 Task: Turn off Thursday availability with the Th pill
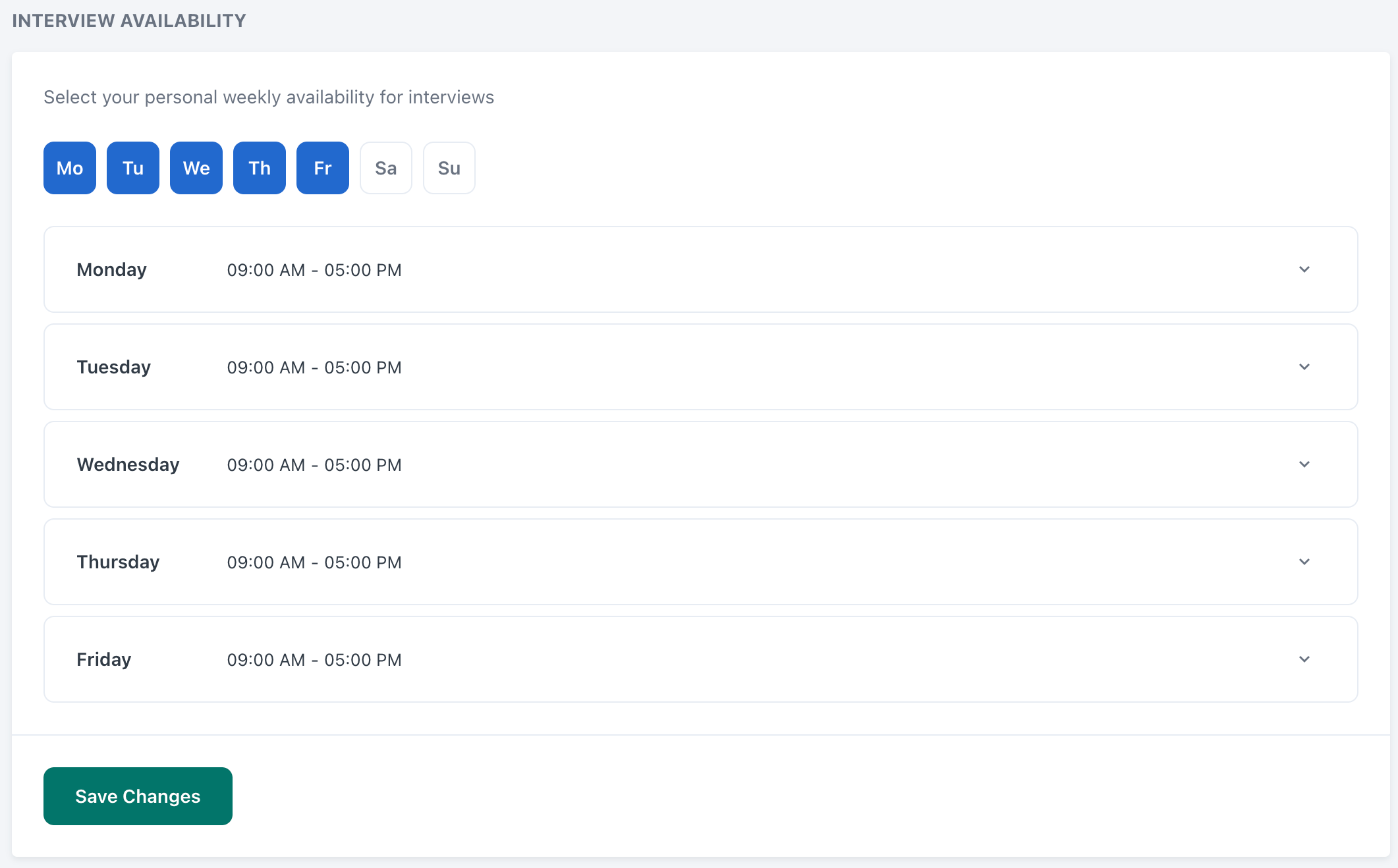click(259, 168)
